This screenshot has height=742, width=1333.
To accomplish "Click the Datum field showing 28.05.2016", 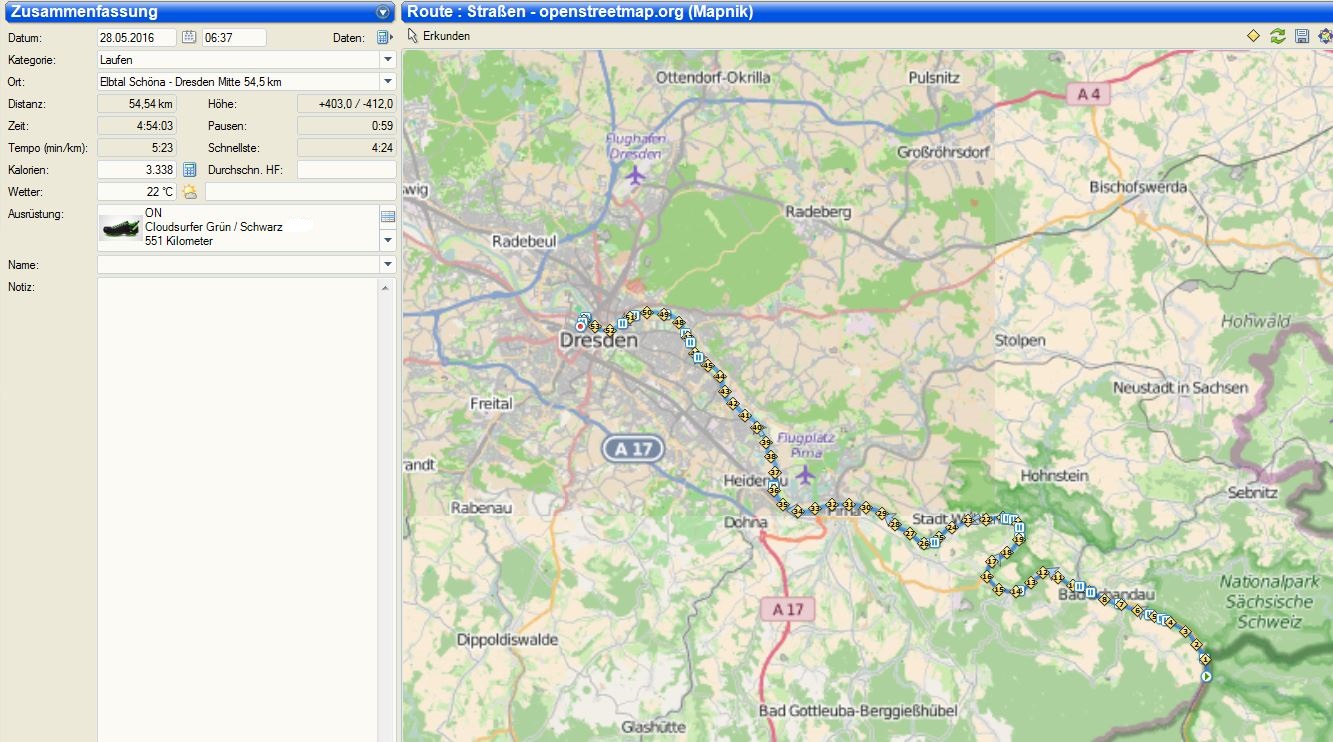I will (136, 37).
